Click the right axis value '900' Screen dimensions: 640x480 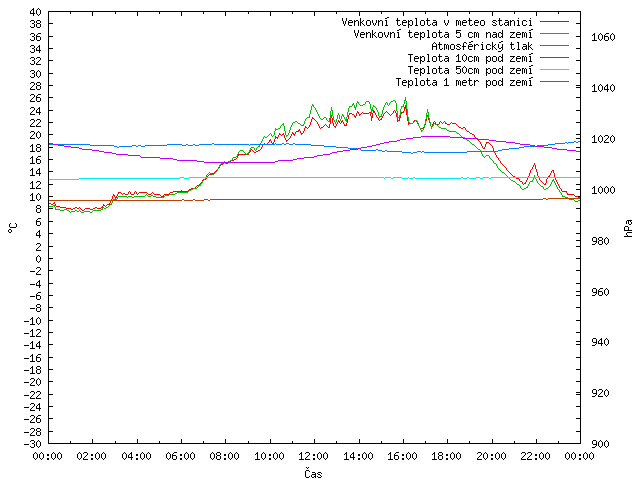600,444
